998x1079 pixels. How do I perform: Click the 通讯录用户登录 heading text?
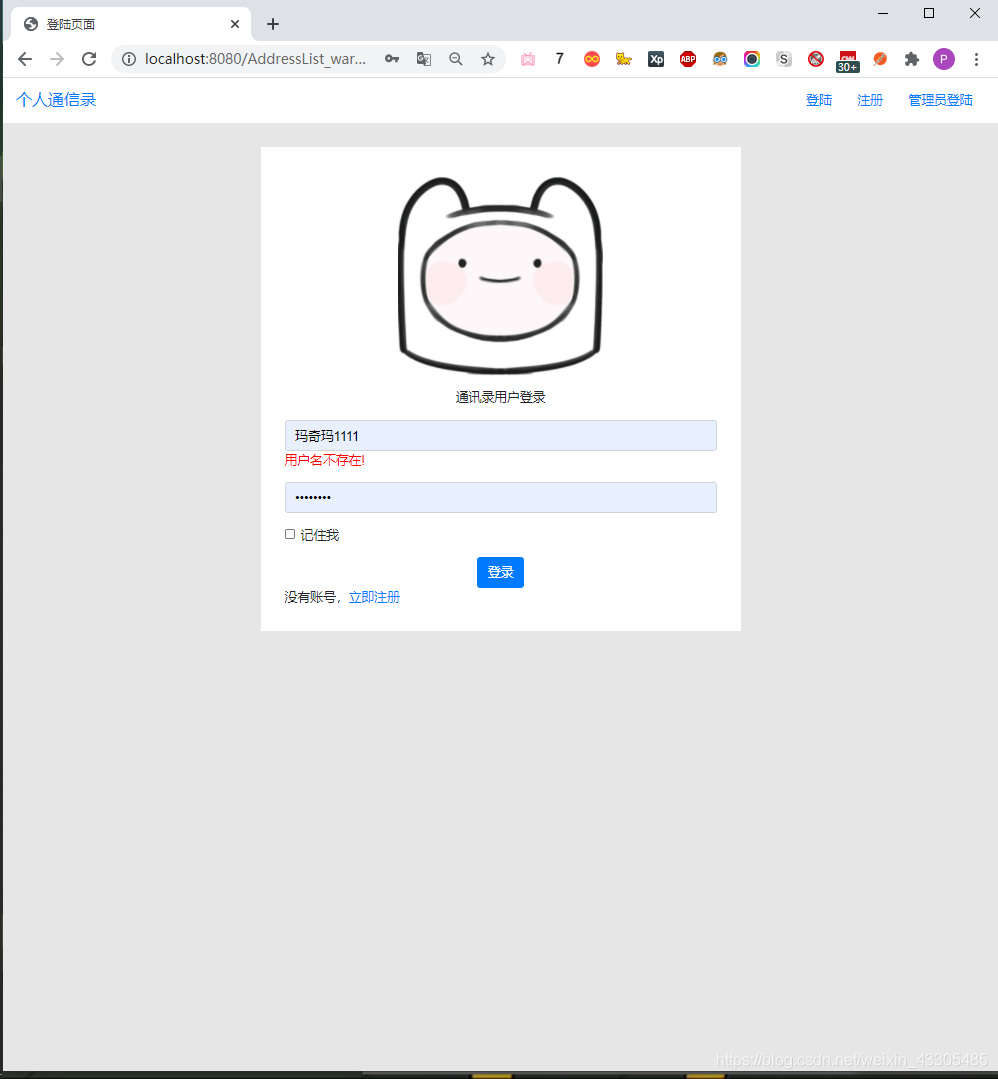pos(500,397)
